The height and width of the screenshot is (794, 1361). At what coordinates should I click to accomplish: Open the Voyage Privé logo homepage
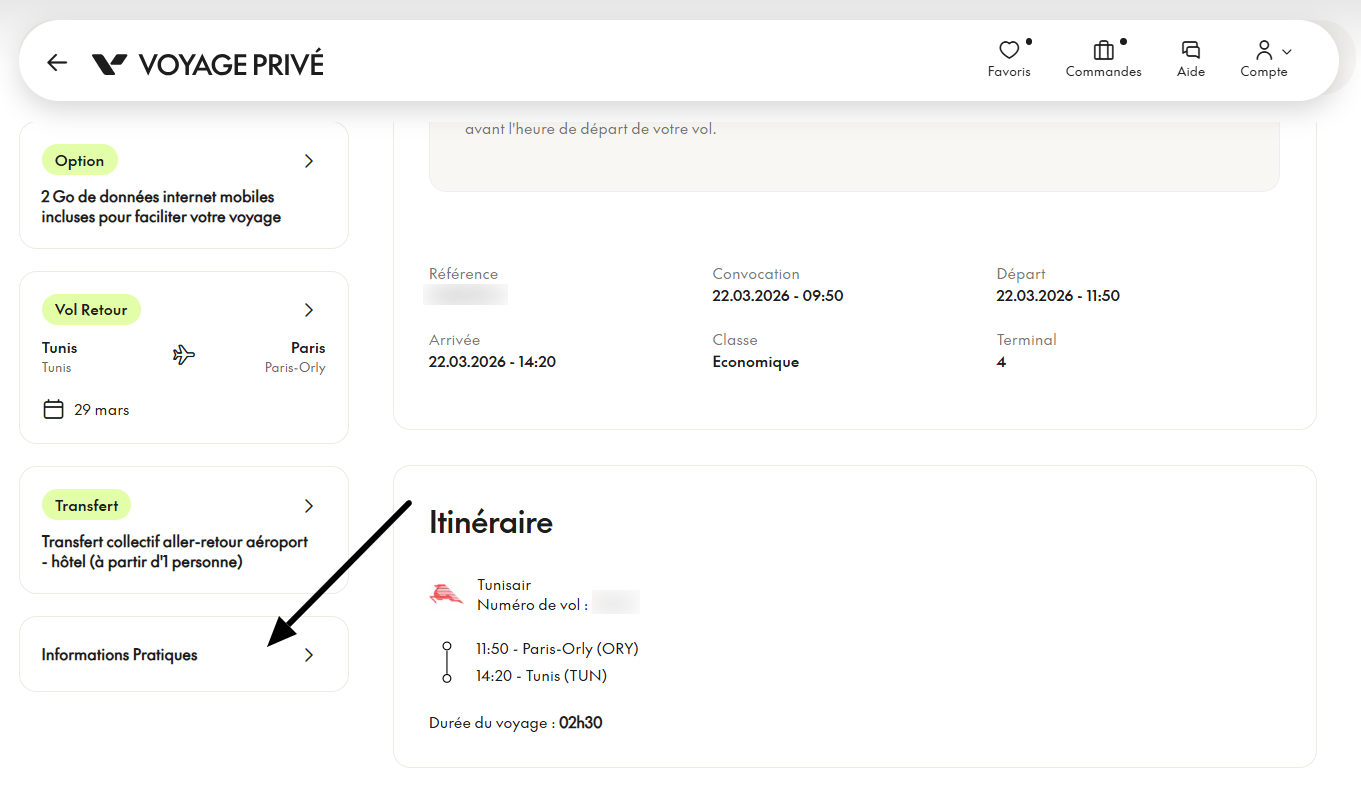[x=208, y=64]
